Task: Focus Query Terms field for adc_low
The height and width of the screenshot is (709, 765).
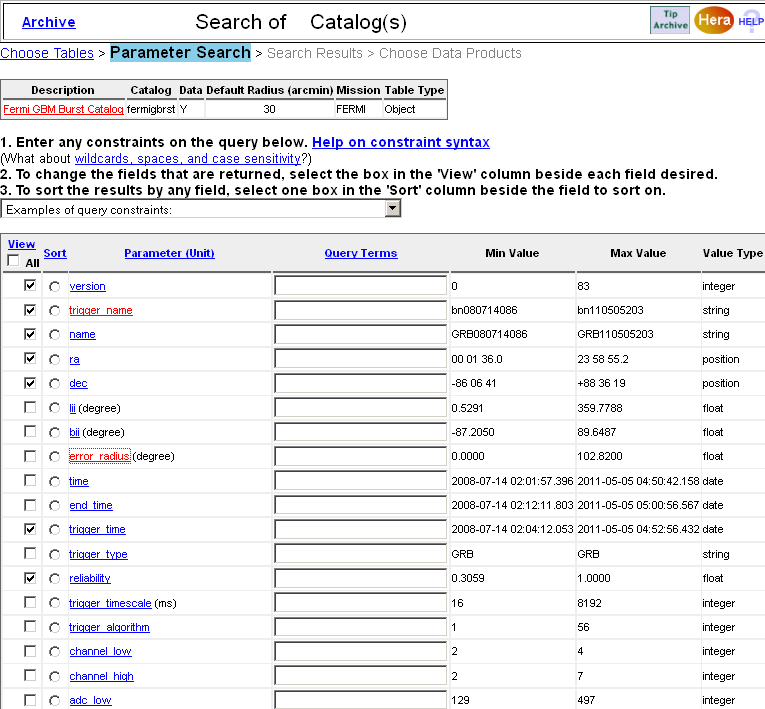Action: pyautogui.click(x=361, y=700)
